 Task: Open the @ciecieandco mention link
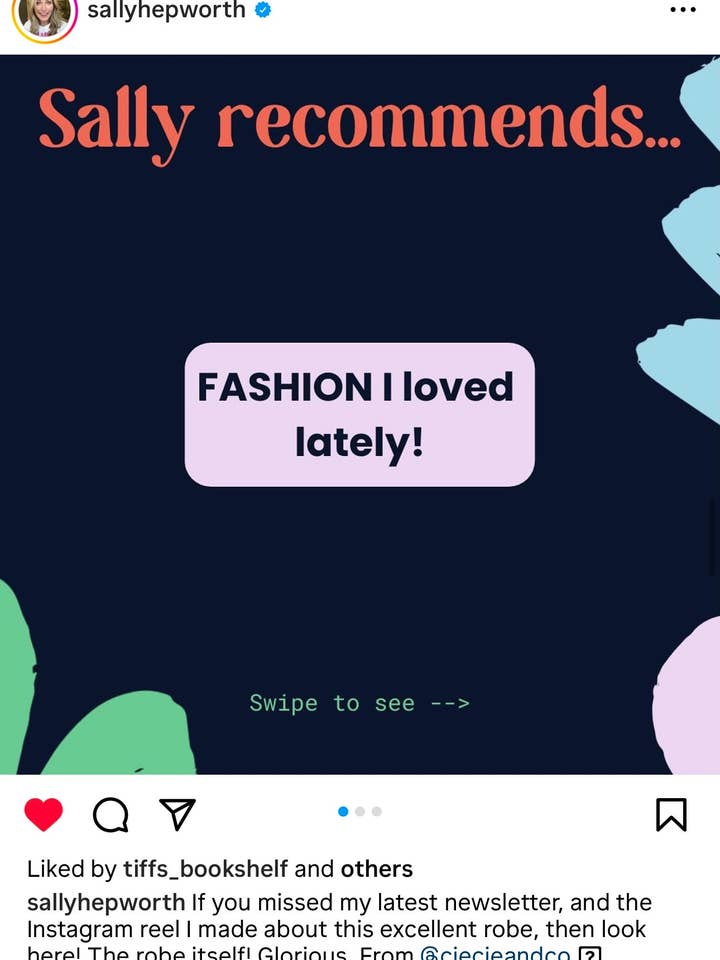pos(495,953)
